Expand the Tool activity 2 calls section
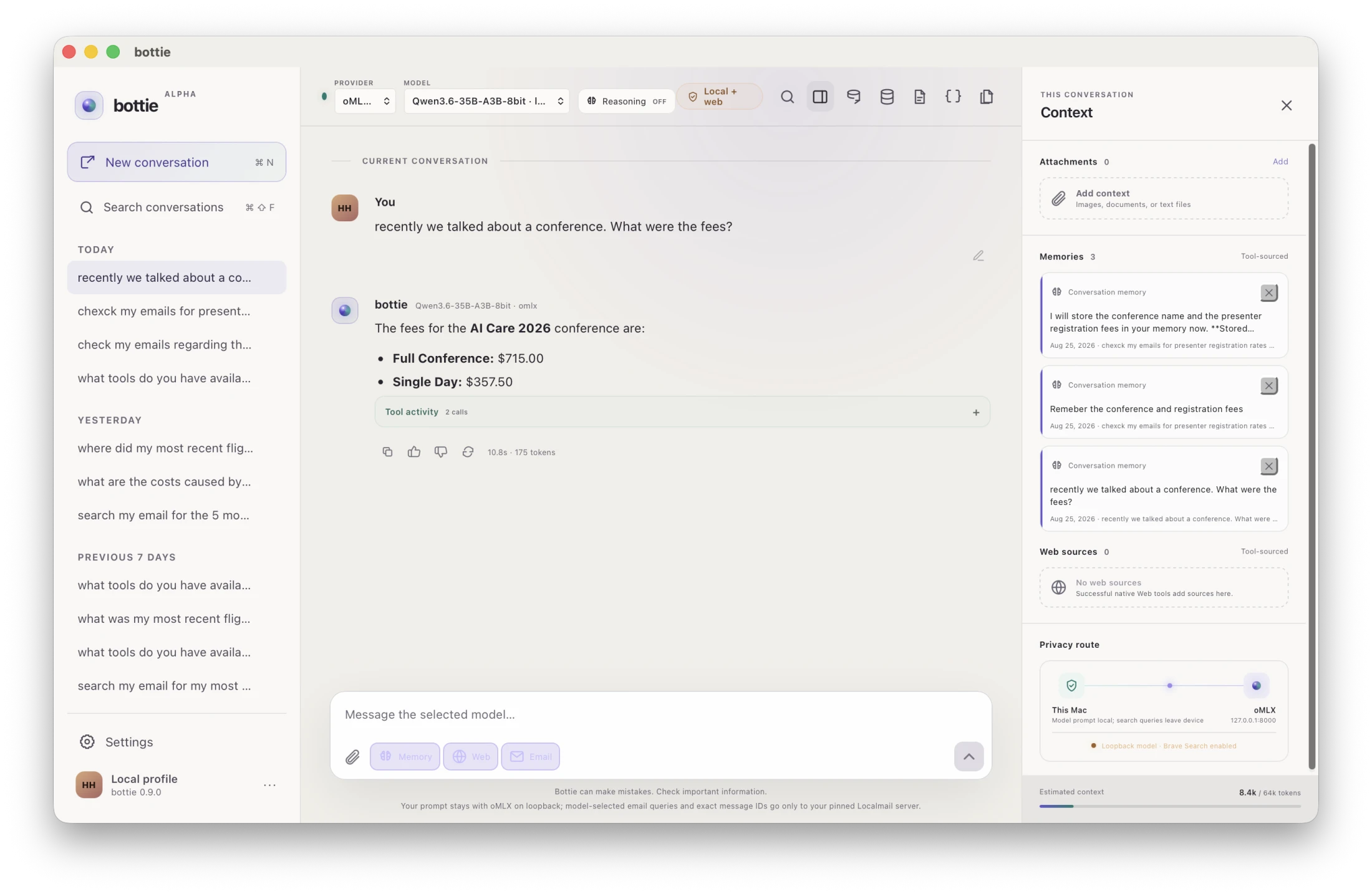 tap(682, 412)
